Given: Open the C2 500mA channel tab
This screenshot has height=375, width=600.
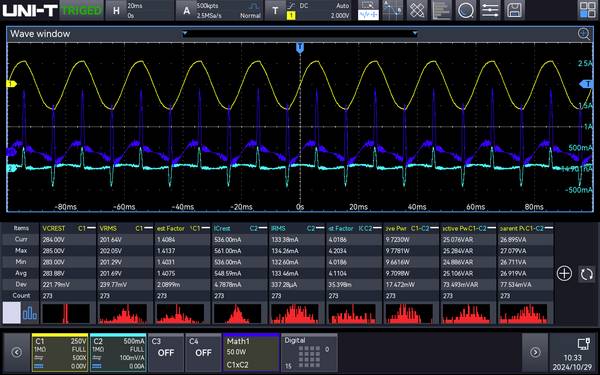Looking at the screenshot, I should point(118,353).
